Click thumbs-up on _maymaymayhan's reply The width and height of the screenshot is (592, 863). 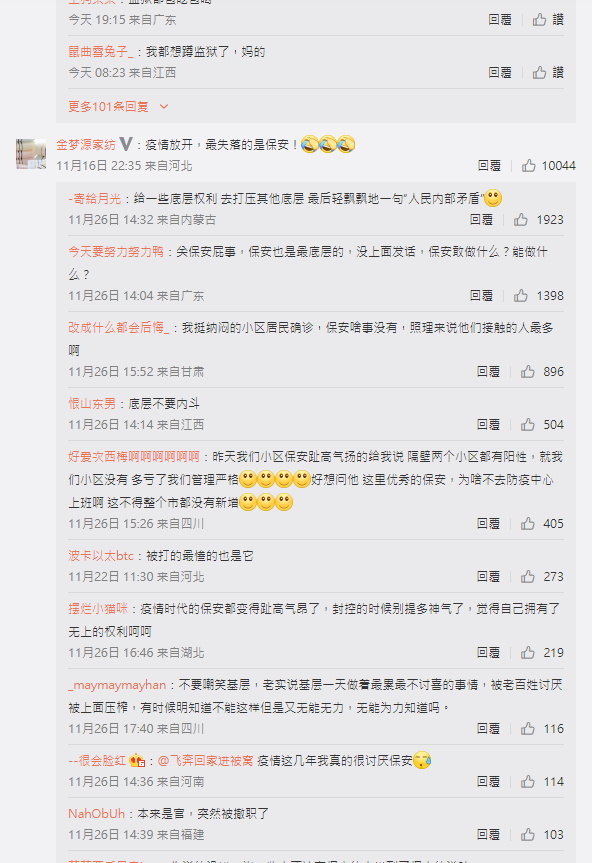[x=528, y=728]
